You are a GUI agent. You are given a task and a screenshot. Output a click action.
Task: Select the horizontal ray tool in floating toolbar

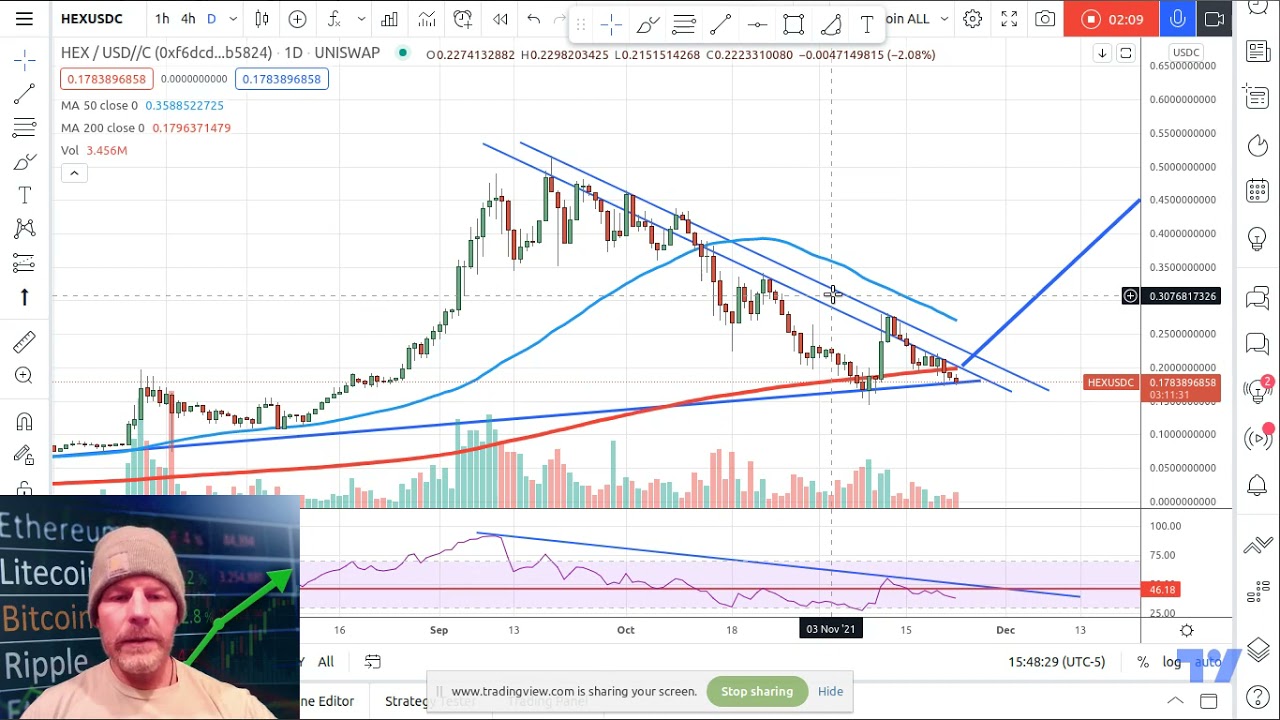click(757, 24)
